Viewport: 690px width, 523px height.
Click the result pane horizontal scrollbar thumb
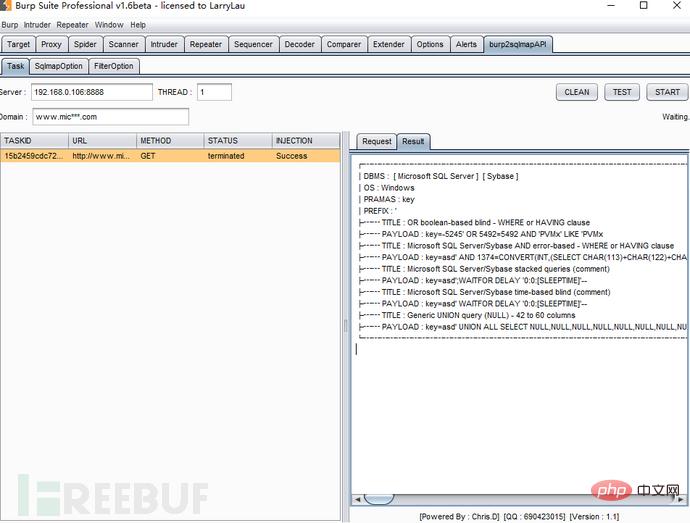378,499
